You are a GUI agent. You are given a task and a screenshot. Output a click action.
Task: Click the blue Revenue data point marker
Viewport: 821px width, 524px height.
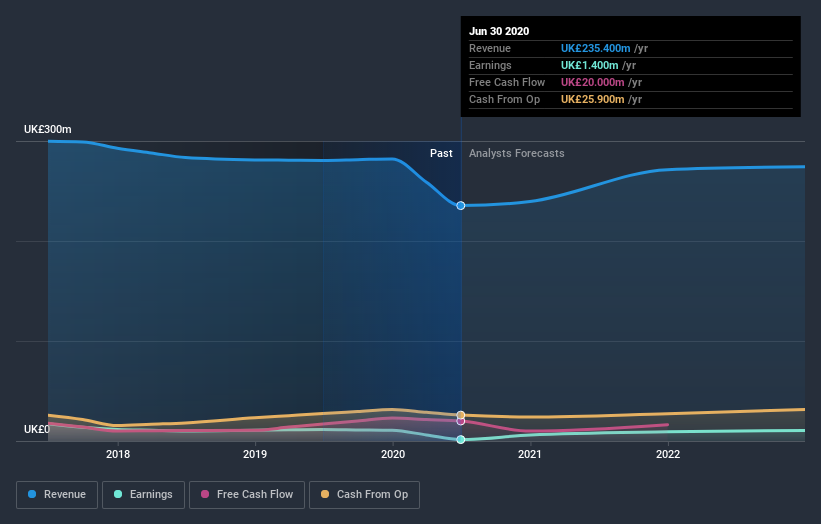[x=461, y=206]
